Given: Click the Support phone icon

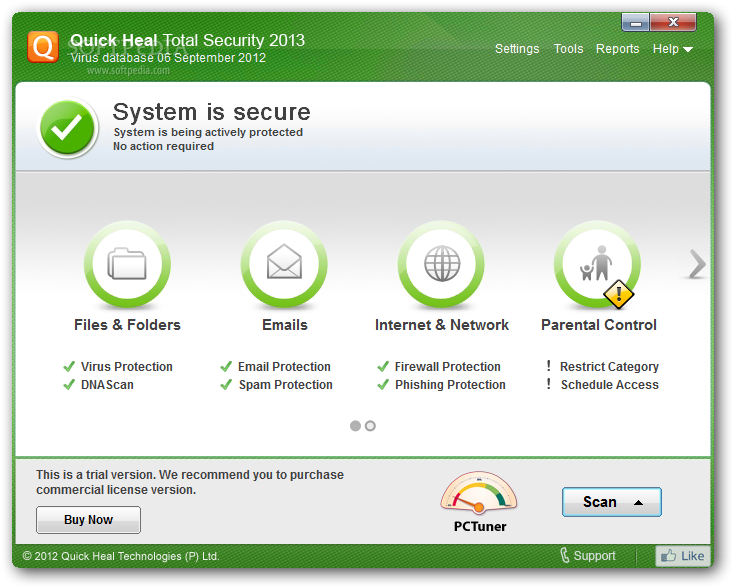Looking at the screenshot, I should (x=565, y=556).
